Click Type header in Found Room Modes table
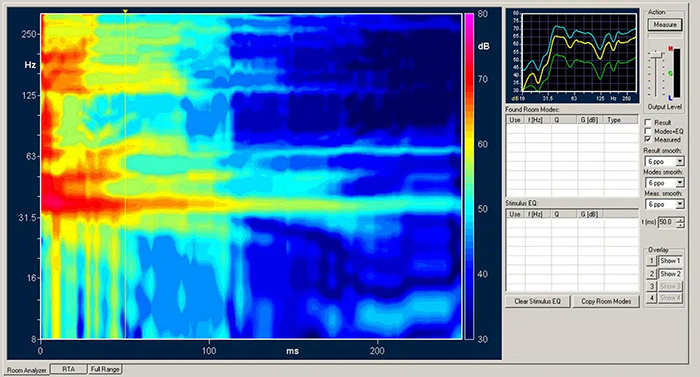Screen dimensions: 700x377 click(x=621, y=120)
